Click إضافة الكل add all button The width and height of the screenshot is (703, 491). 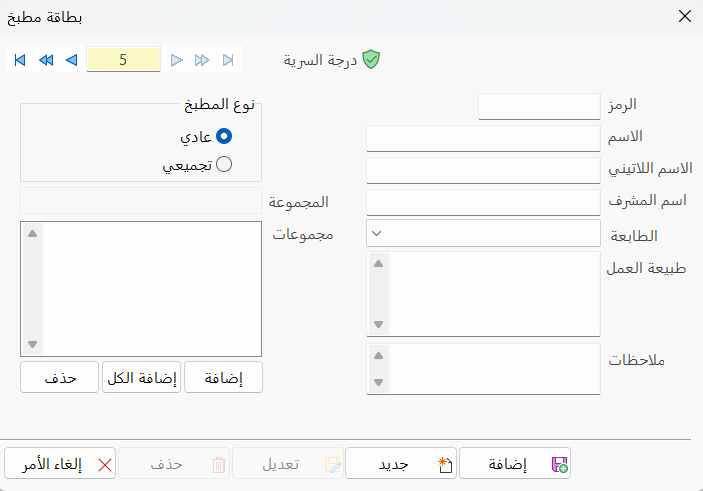click(141, 378)
